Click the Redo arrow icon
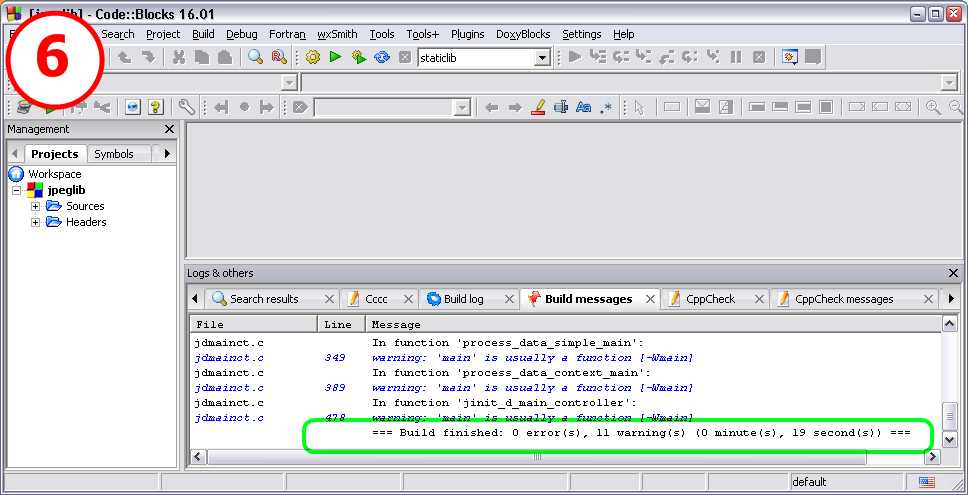This screenshot has width=968, height=495. pyautogui.click(x=148, y=57)
